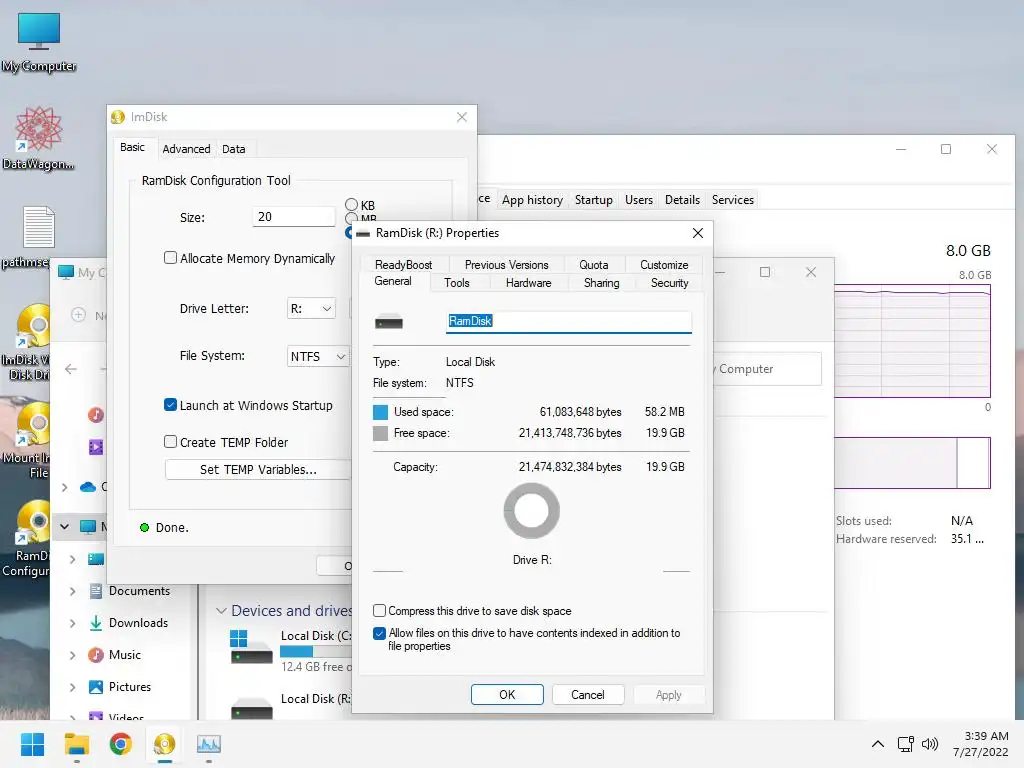Screen dimensions: 1024x768
Task: Click OK in RamDisk Properties
Action: click(x=507, y=695)
